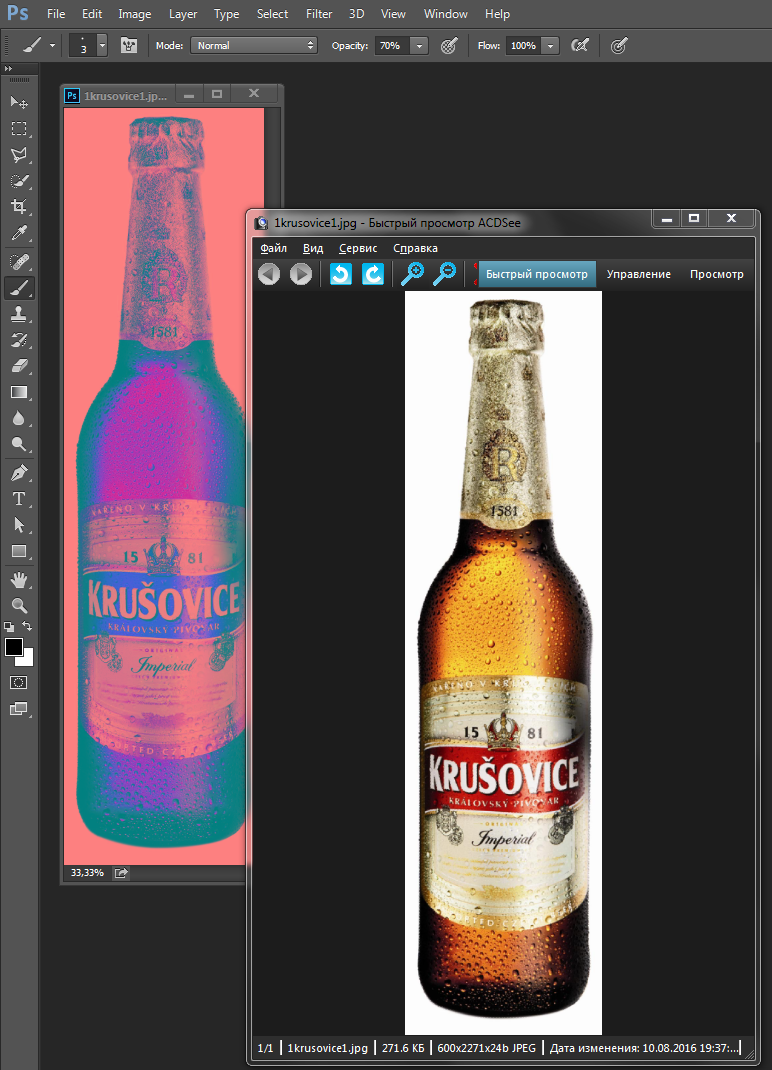Click the ACDSee previous image arrow

pos(269,274)
